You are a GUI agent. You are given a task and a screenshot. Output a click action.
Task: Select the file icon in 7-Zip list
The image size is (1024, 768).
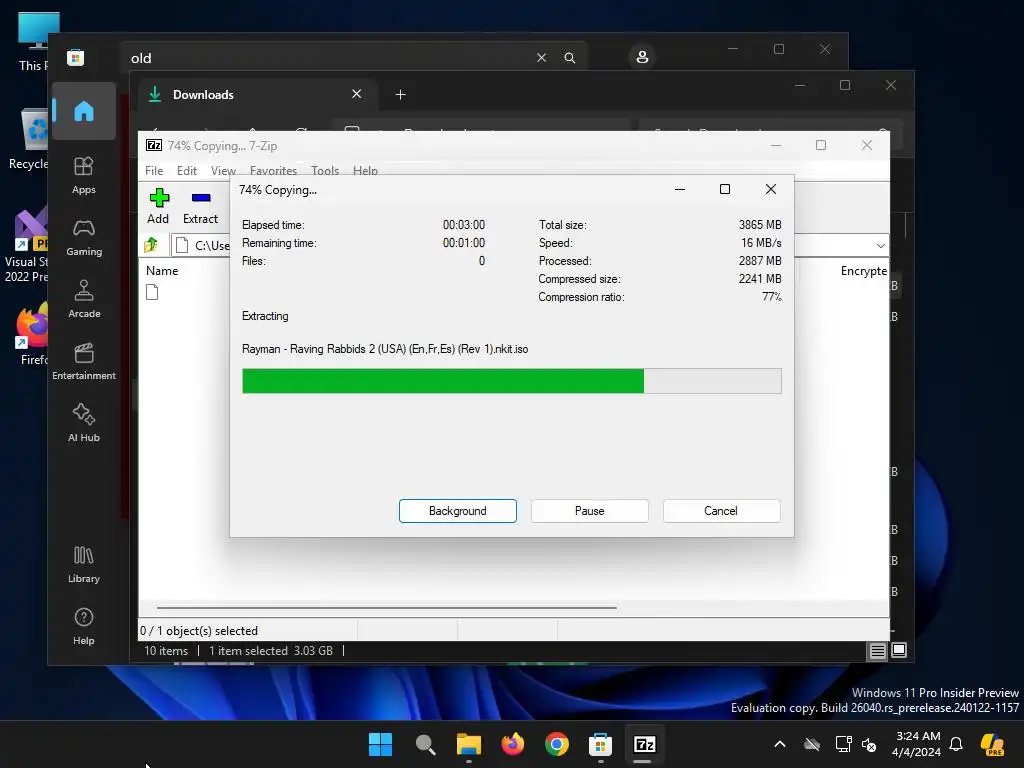(152, 292)
